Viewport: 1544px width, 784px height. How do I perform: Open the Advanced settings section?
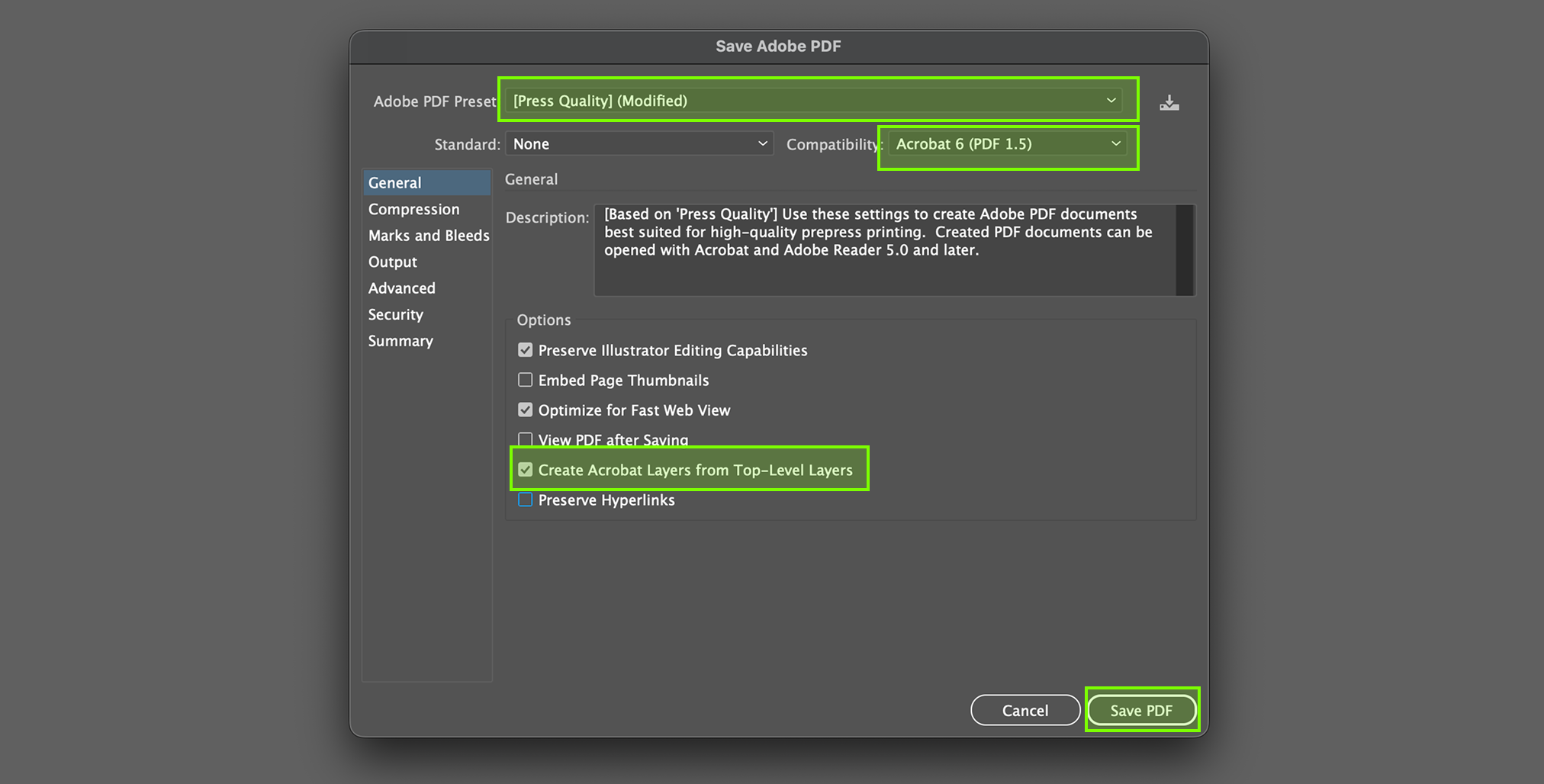coord(402,288)
